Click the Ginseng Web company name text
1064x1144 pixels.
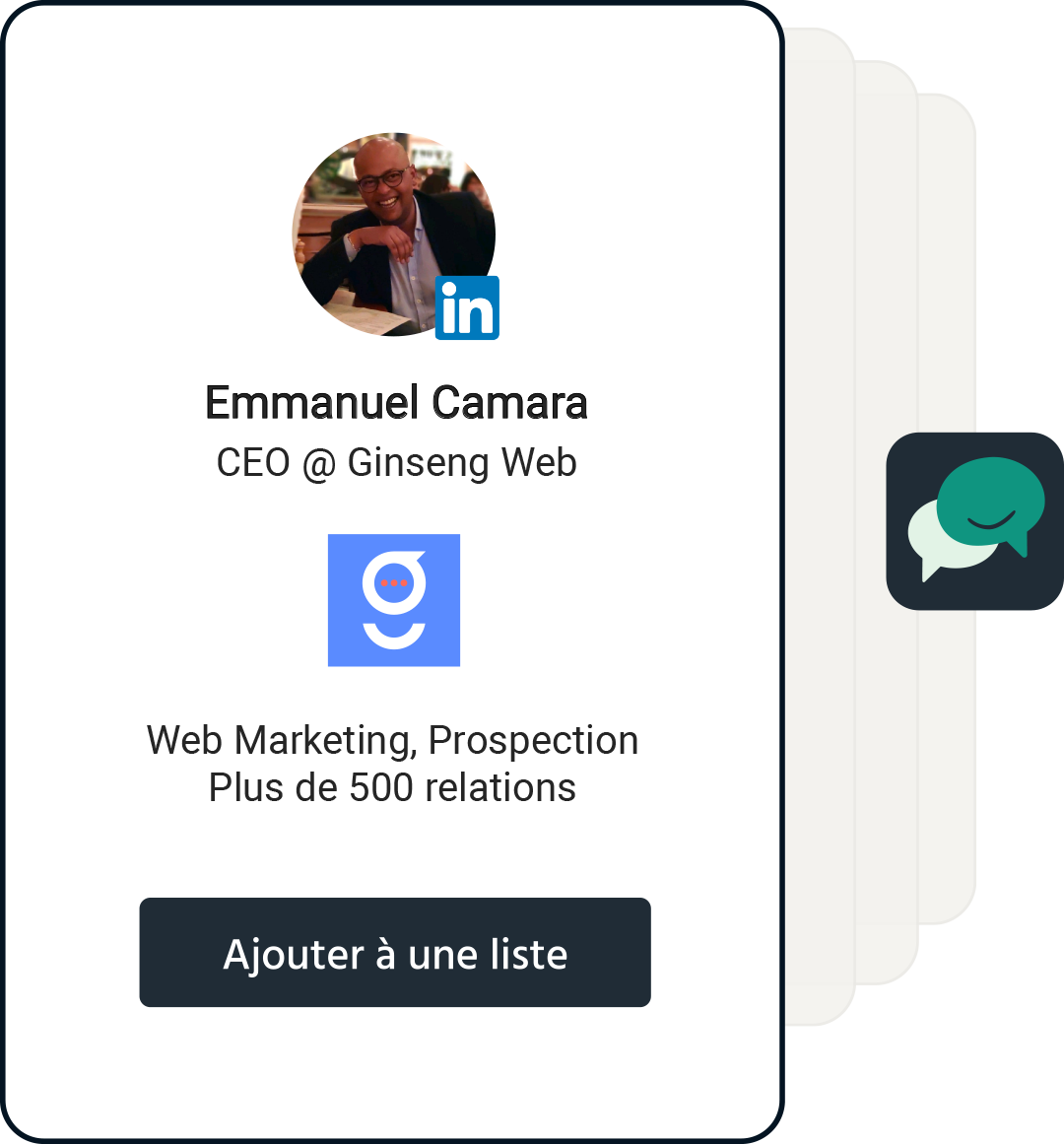462,462
